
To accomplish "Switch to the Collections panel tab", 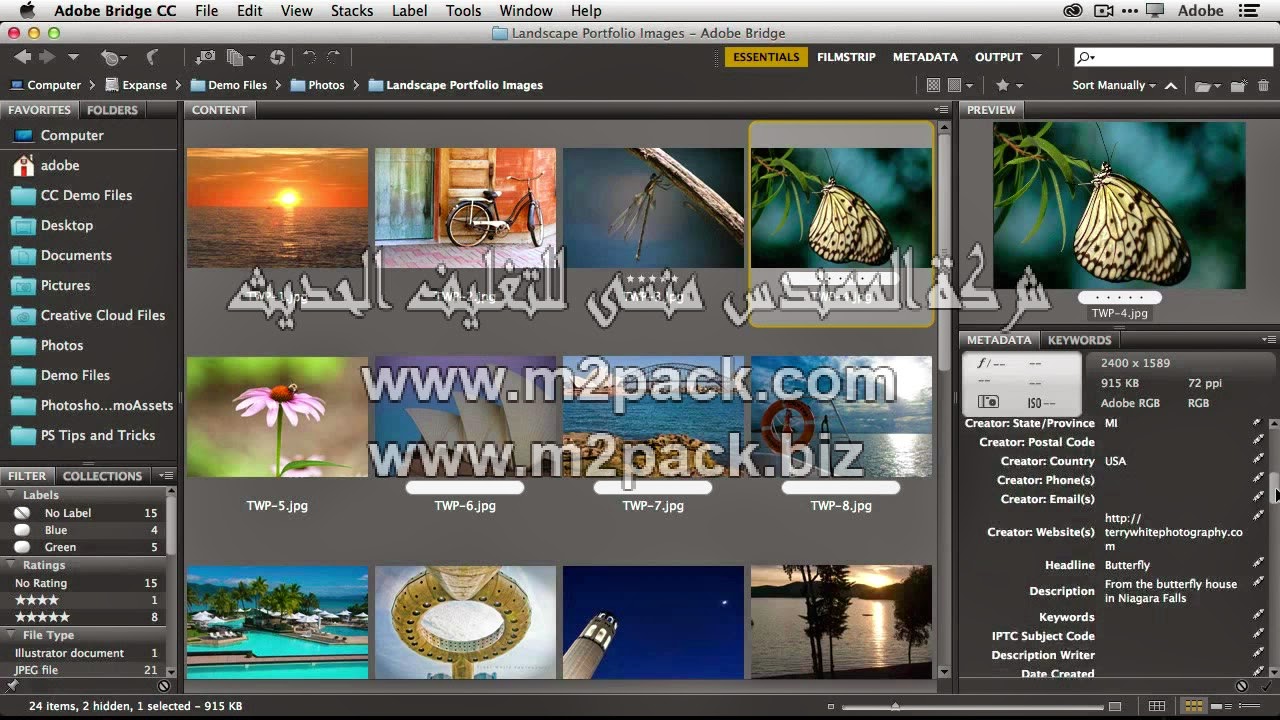I will [103, 476].
